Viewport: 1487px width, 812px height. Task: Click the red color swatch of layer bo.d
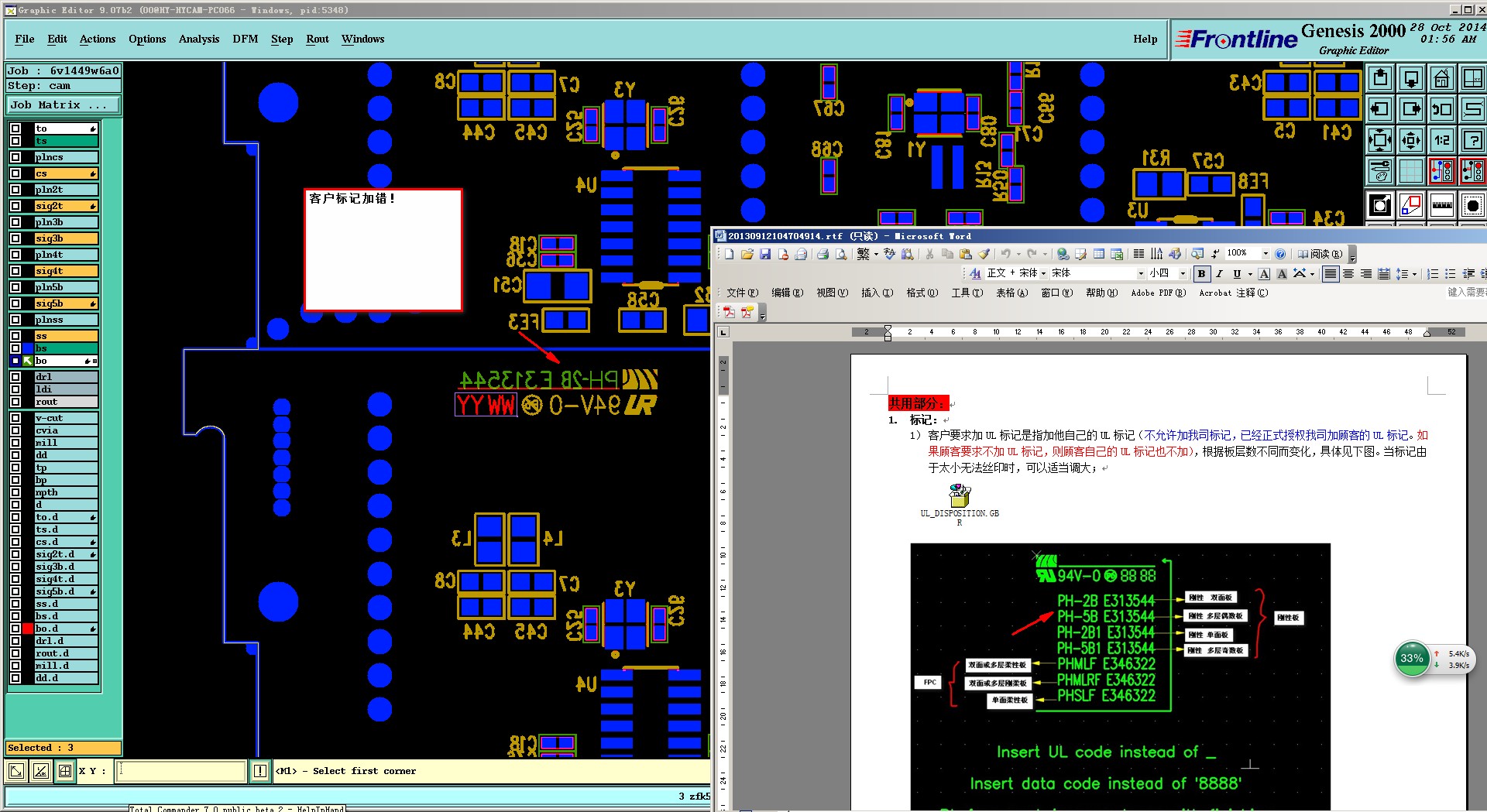28,629
